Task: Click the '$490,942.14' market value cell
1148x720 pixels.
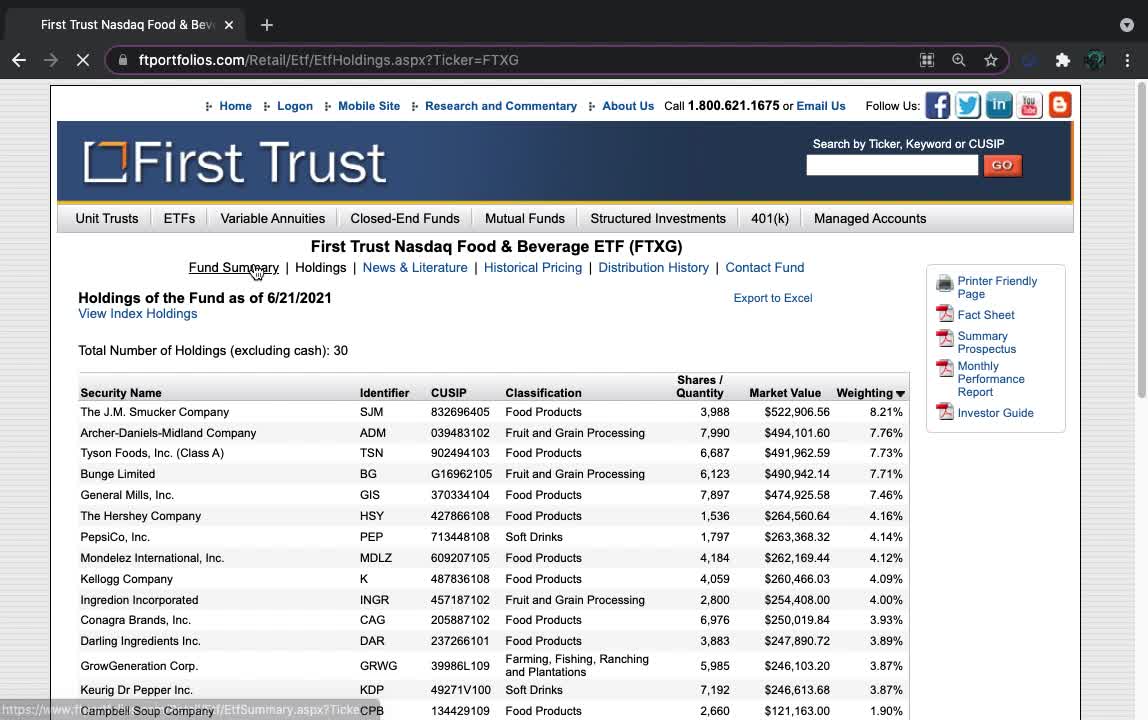Action: click(x=797, y=474)
